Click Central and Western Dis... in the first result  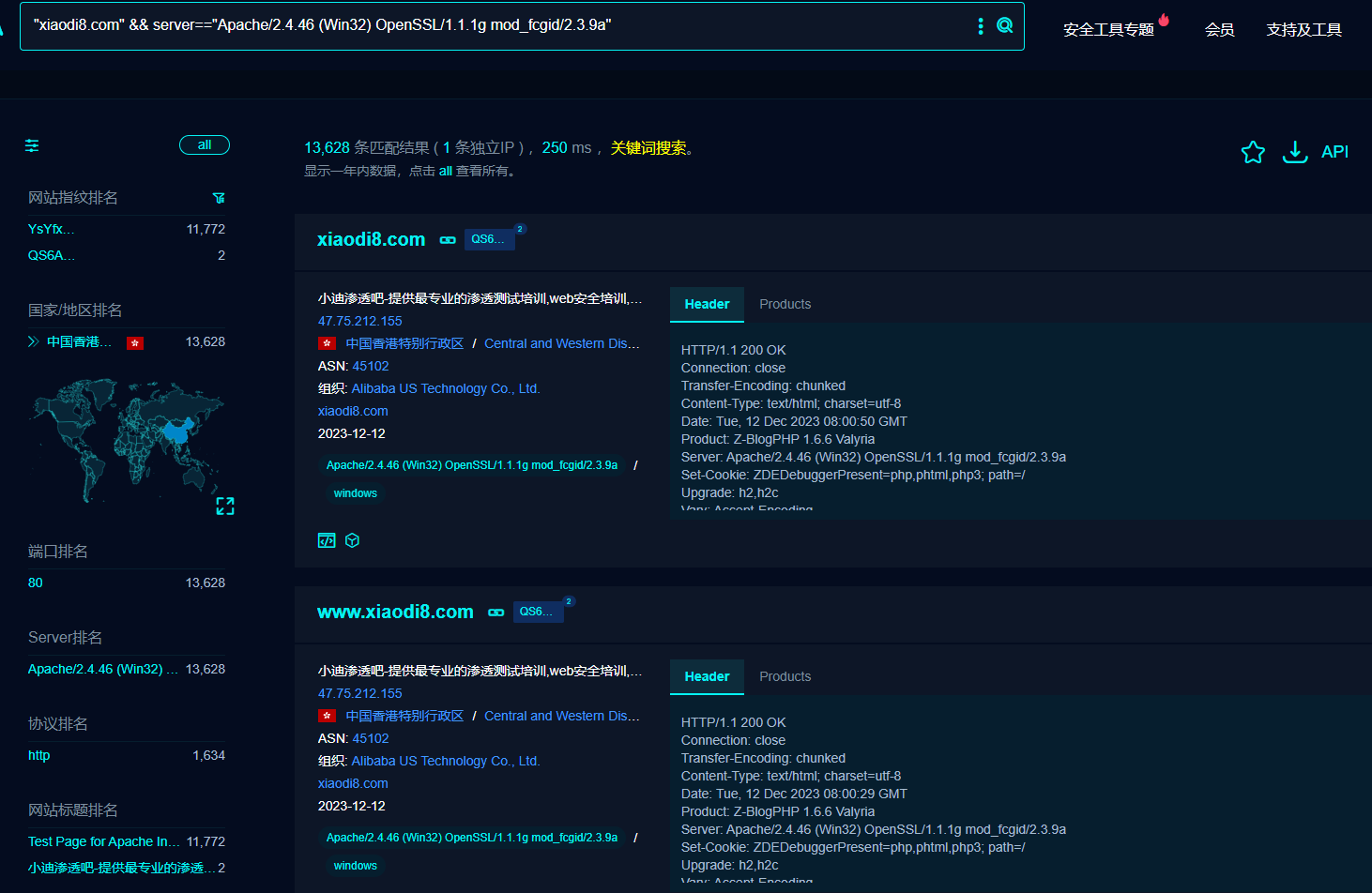click(x=562, y=343)
